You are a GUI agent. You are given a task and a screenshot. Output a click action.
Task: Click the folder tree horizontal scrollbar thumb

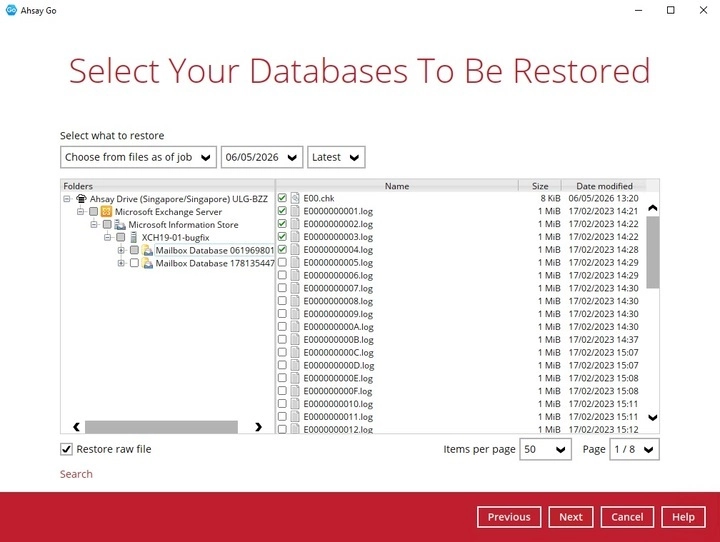click(161, 427)
